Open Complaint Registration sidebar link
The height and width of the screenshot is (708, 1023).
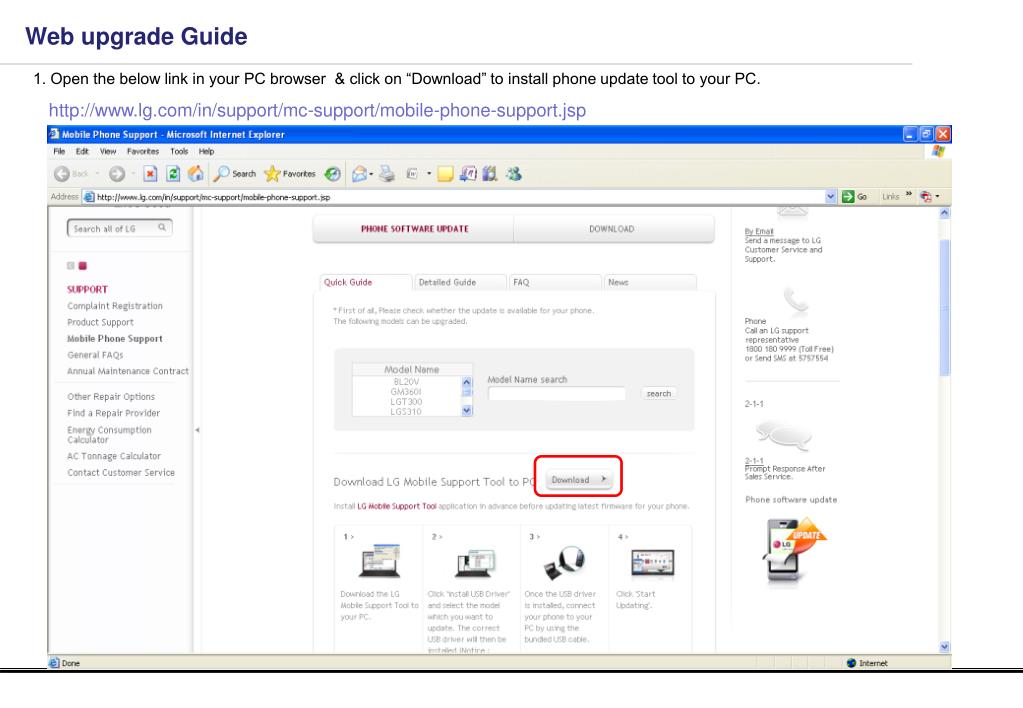click(115, 306)
